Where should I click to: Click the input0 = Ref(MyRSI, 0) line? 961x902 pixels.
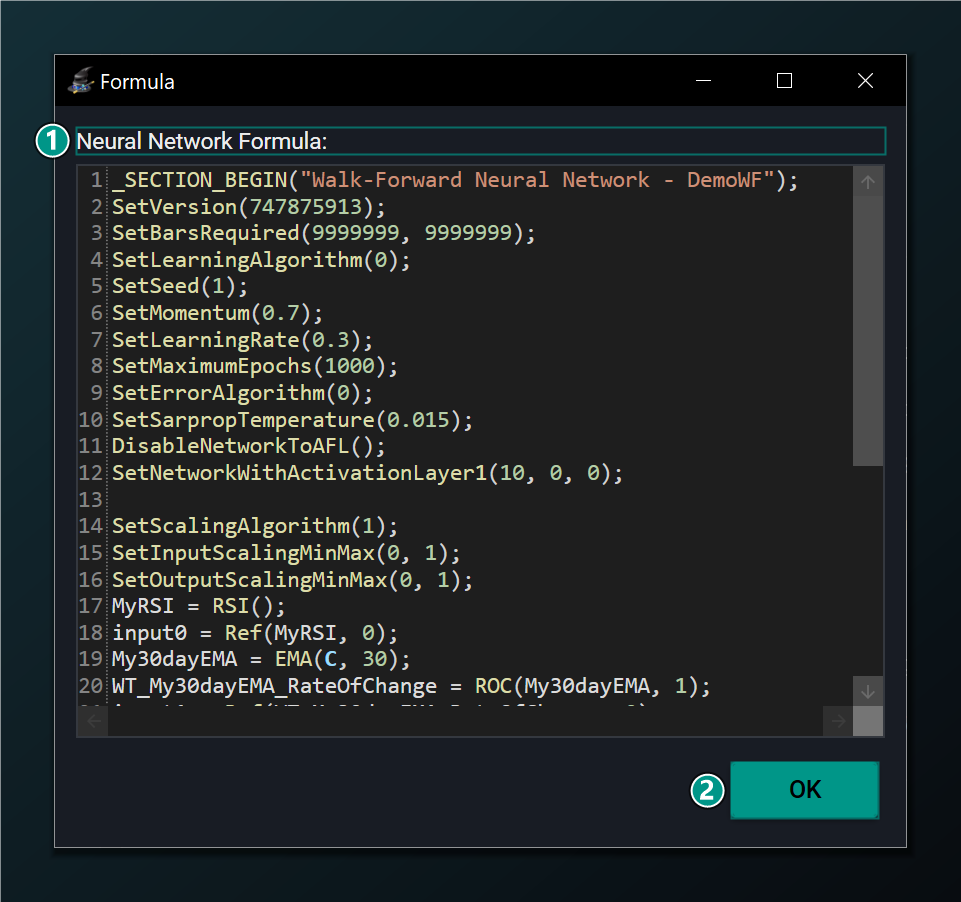(254, 633)
